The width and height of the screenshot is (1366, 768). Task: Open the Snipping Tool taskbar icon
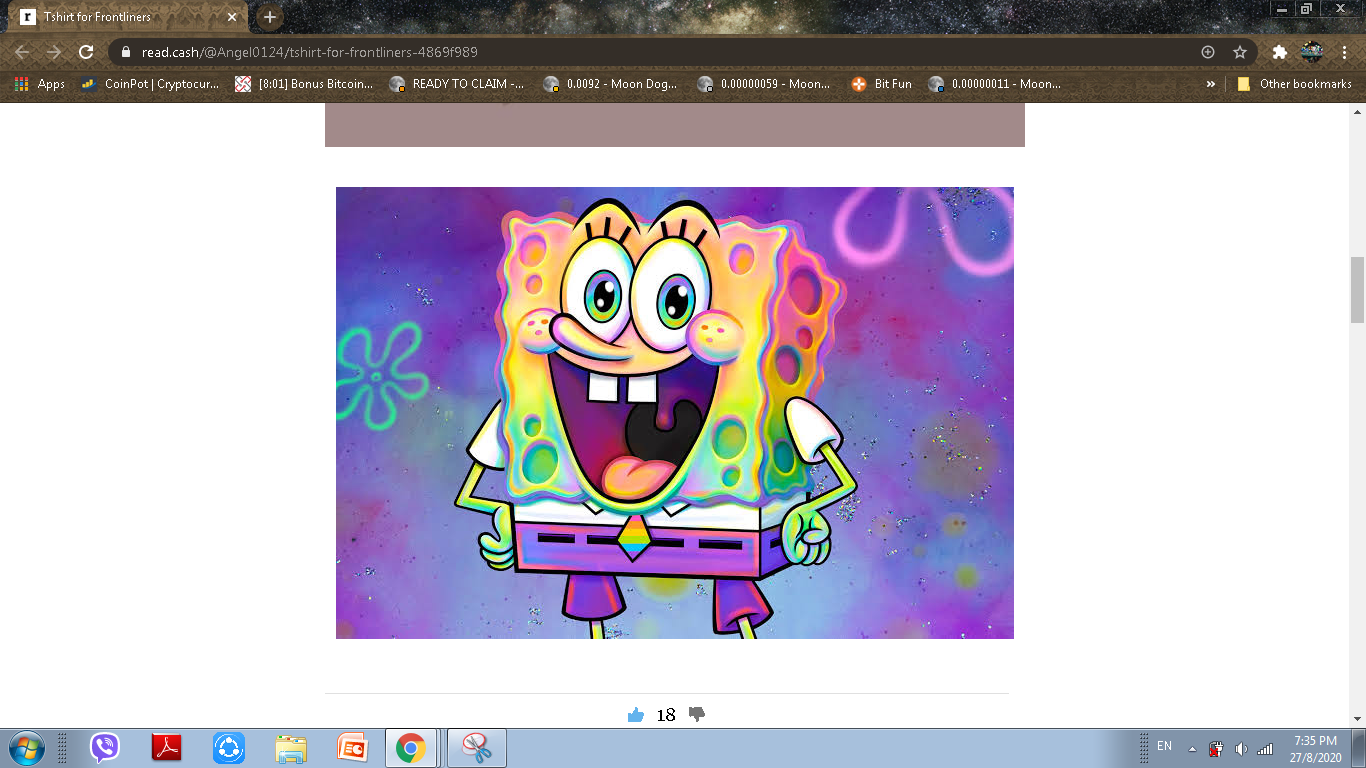(x=477, y=748)
